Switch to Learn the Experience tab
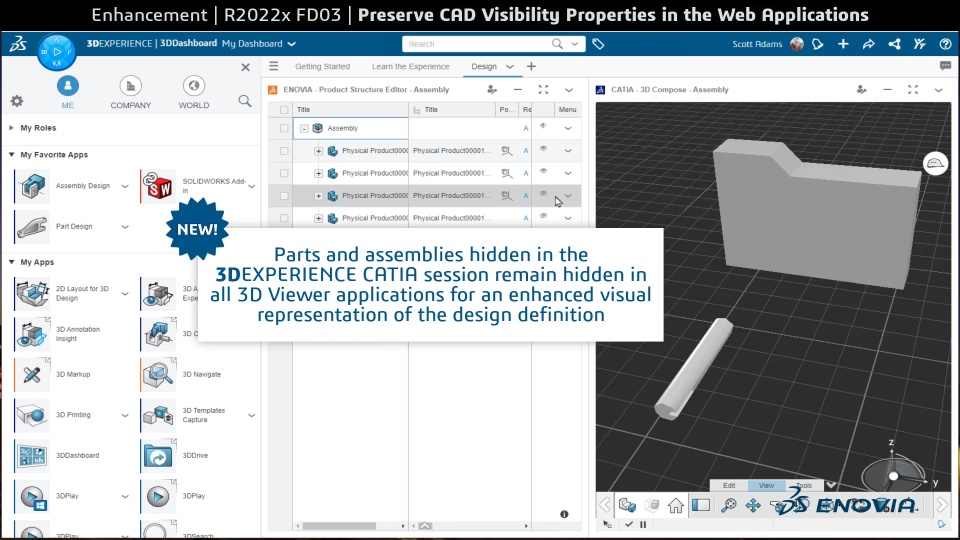960x540 pixels. (410, 66)
